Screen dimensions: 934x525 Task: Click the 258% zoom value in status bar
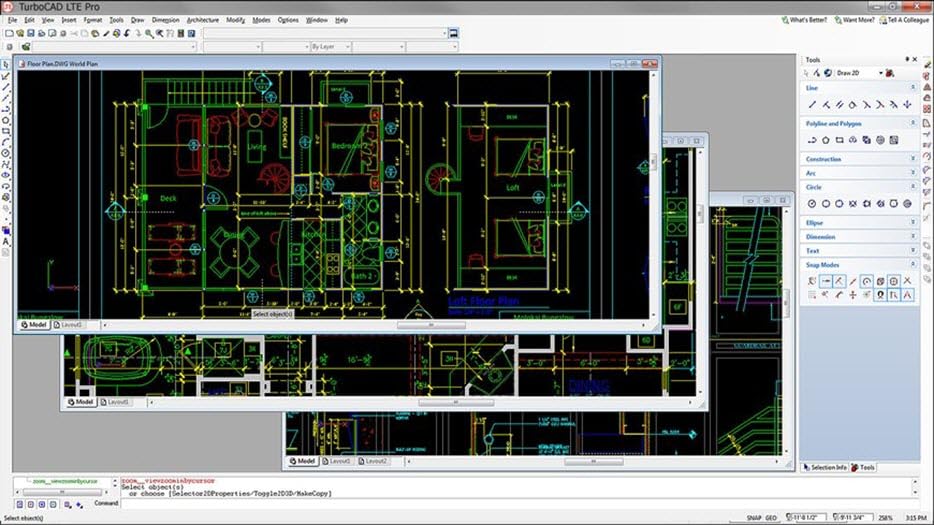pyautogui.click(x=886, y=518)
